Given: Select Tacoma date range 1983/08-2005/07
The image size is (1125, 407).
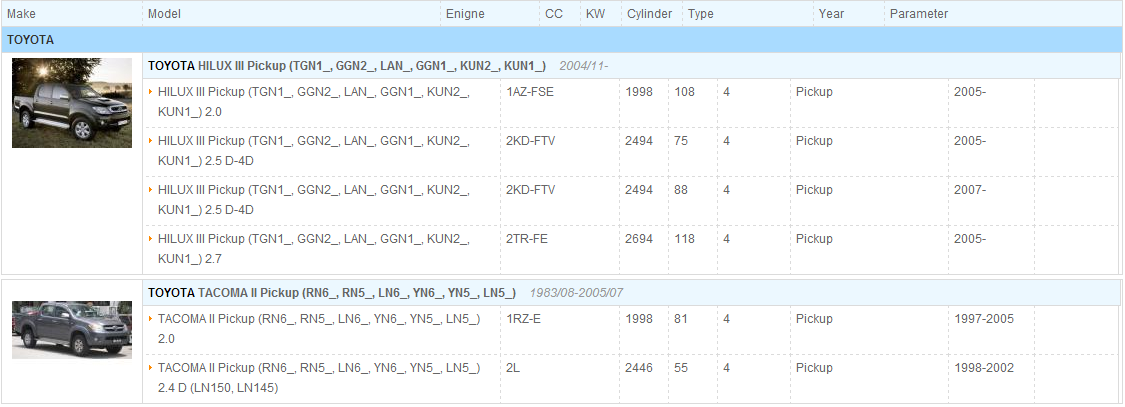Looking at the screenshot, I should 576,293.
